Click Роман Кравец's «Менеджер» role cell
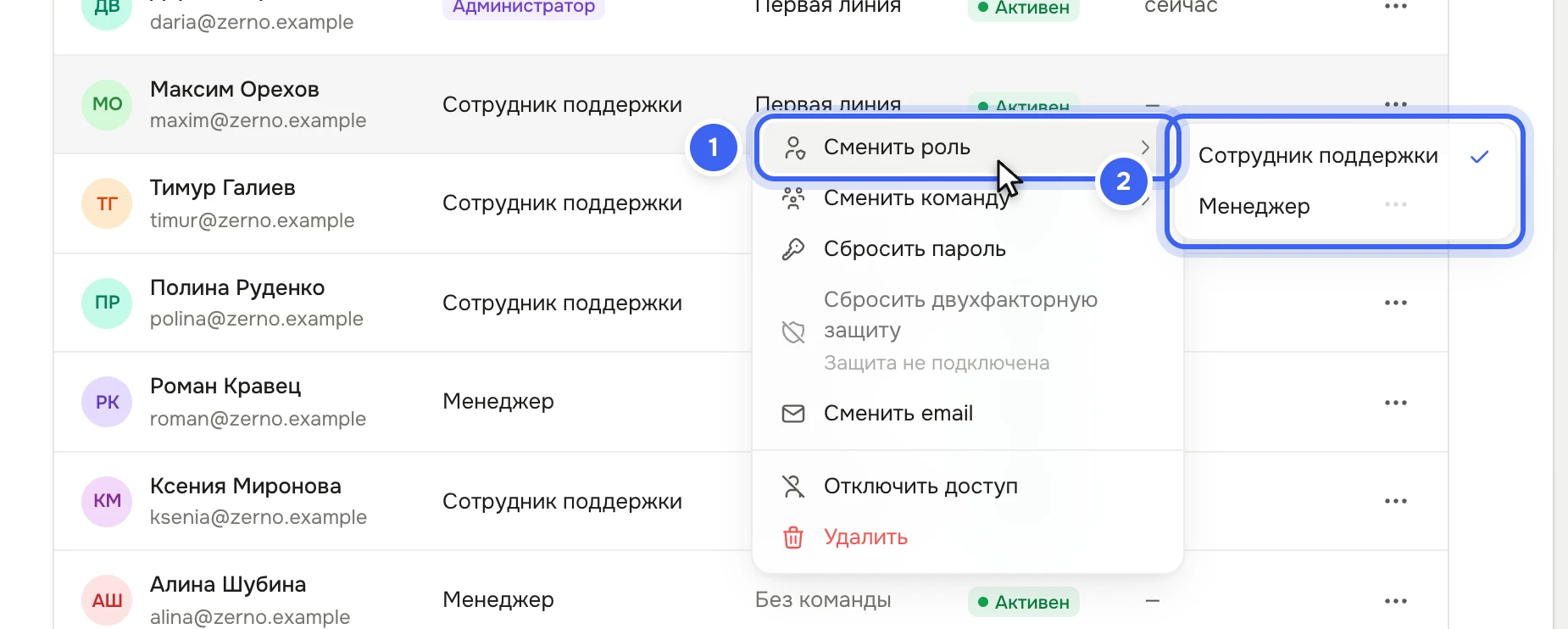The width and height of the screenshot is (1568, 629). [498, 402]
